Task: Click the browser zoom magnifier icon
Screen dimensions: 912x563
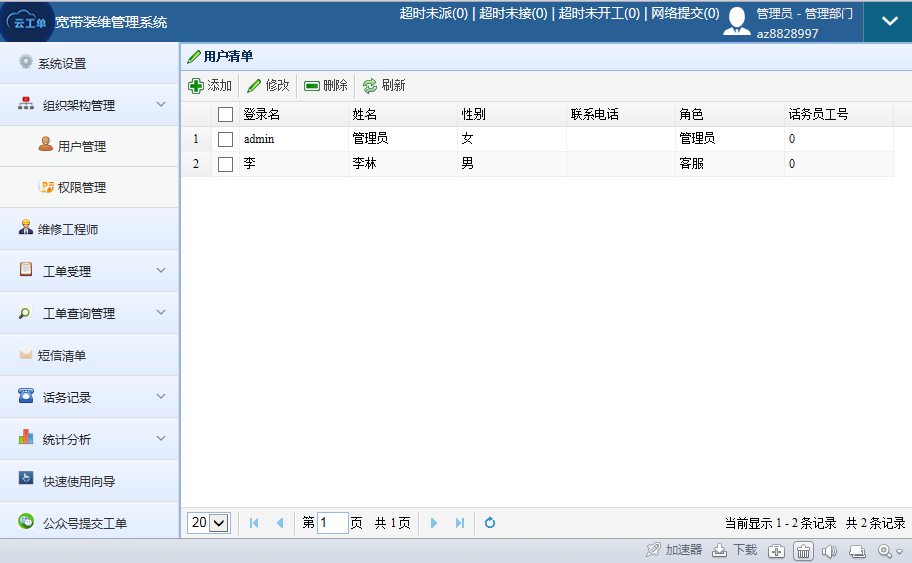Action: coord(885,551)
